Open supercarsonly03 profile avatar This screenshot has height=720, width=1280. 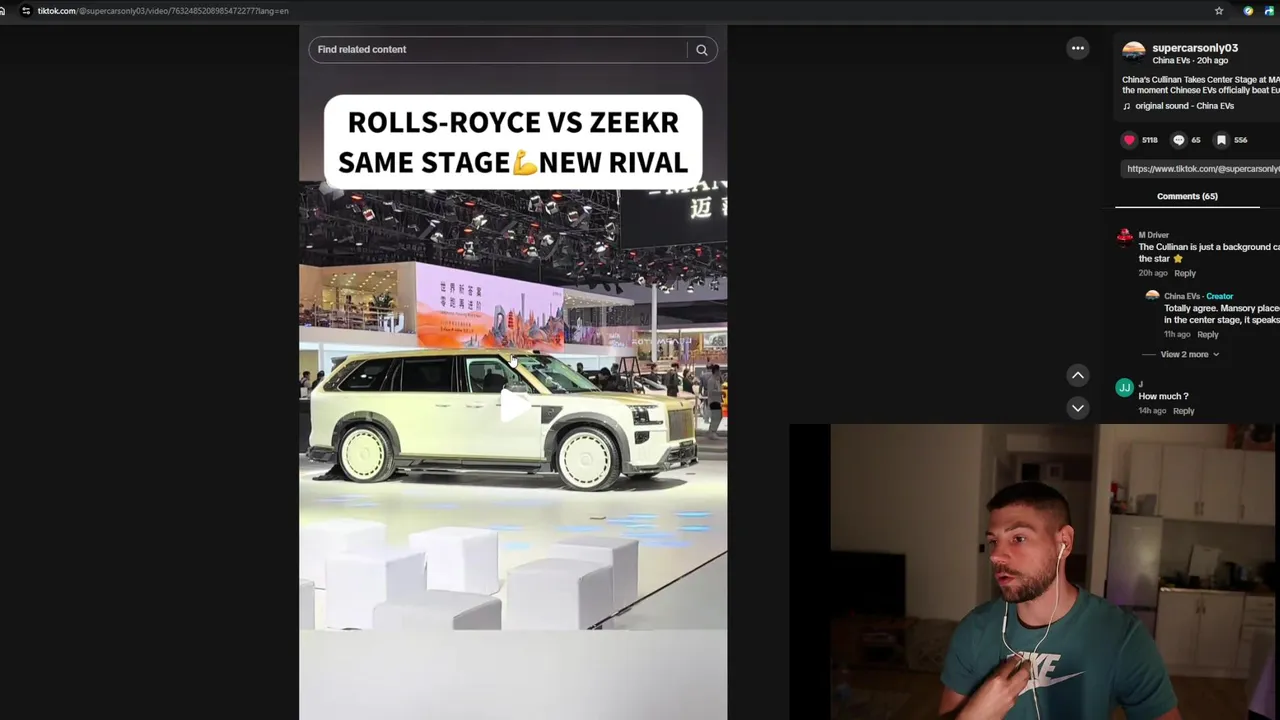pyautogui.click(x=1134, y=53)
